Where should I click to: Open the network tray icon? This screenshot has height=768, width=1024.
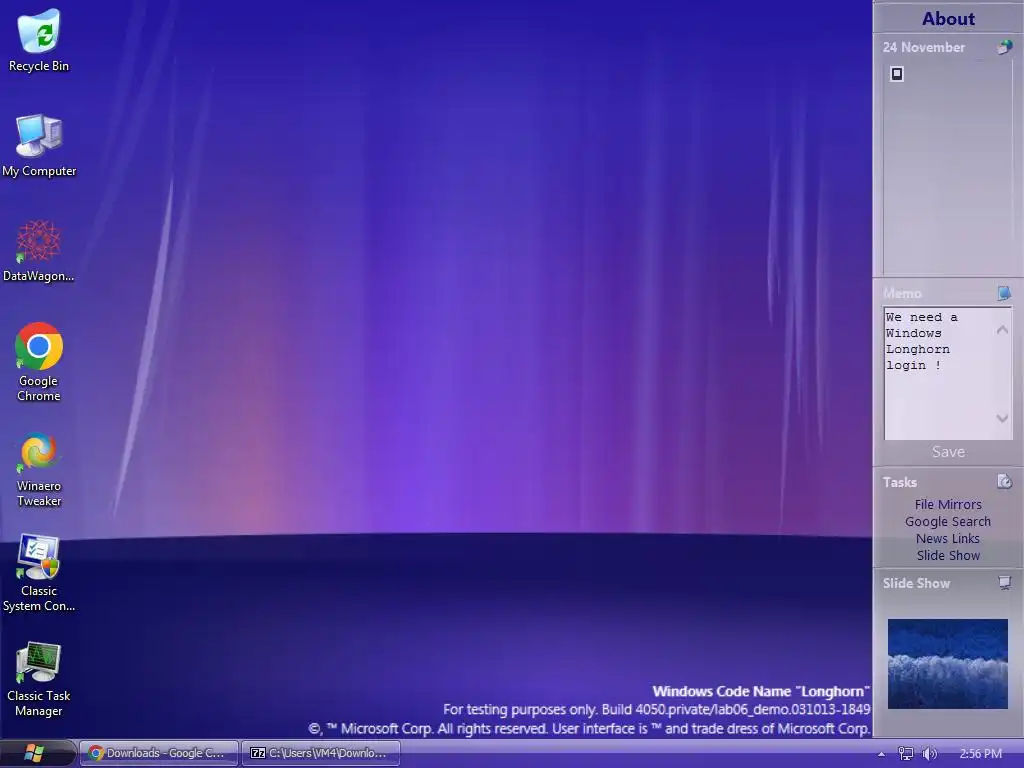point(905,754)
